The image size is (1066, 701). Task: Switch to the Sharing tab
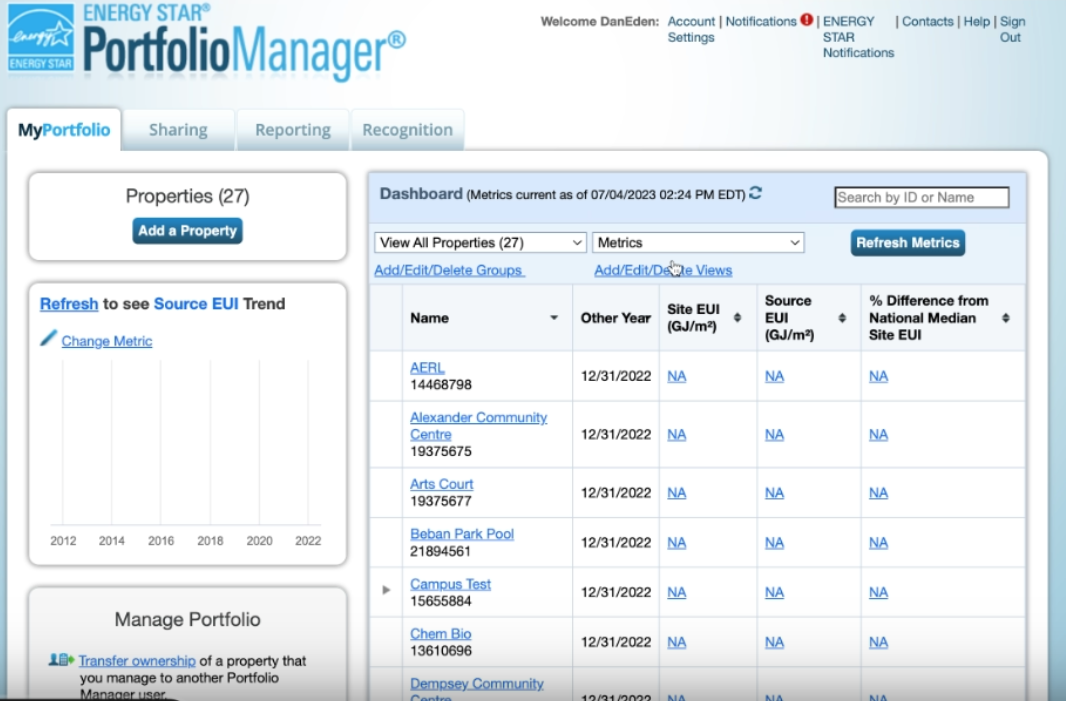[178, 130]
